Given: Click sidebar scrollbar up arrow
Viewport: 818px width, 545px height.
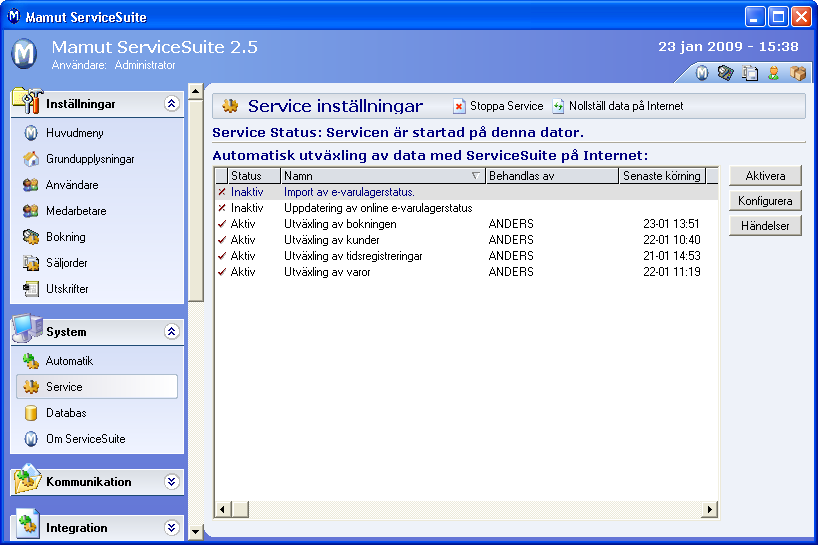Looking at the screenshot, I should (196, 91).
